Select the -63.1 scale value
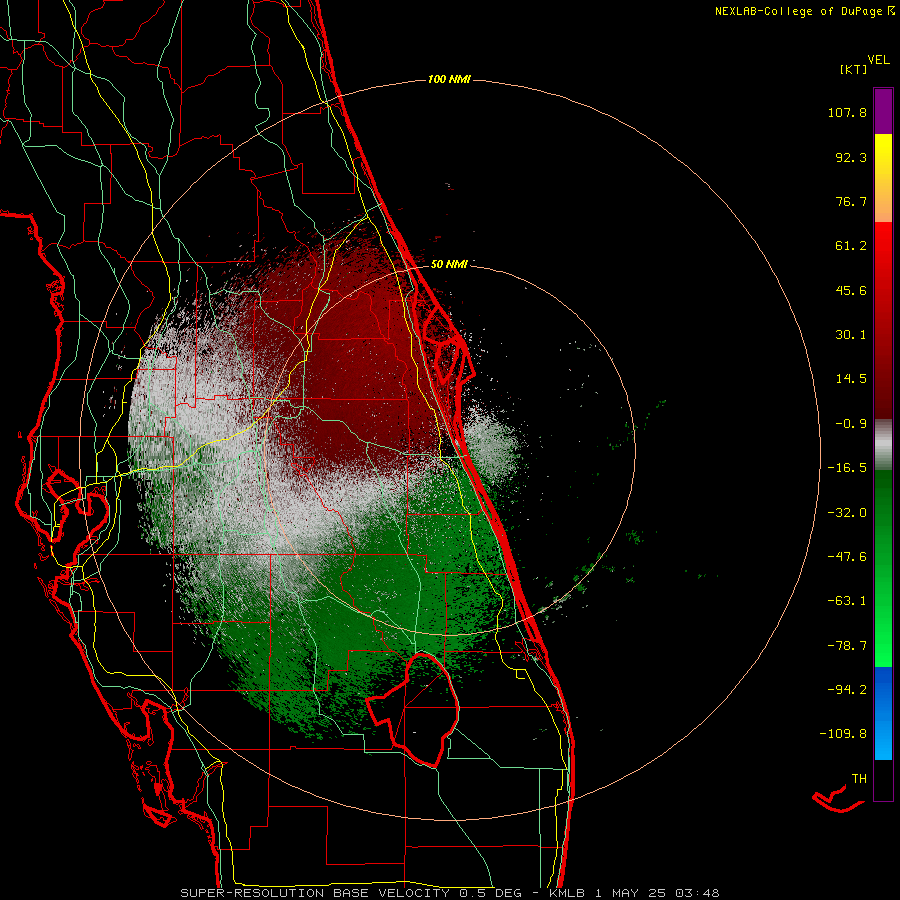The height and width of the screenshot is (900, 900). click(x=847, y=601)
